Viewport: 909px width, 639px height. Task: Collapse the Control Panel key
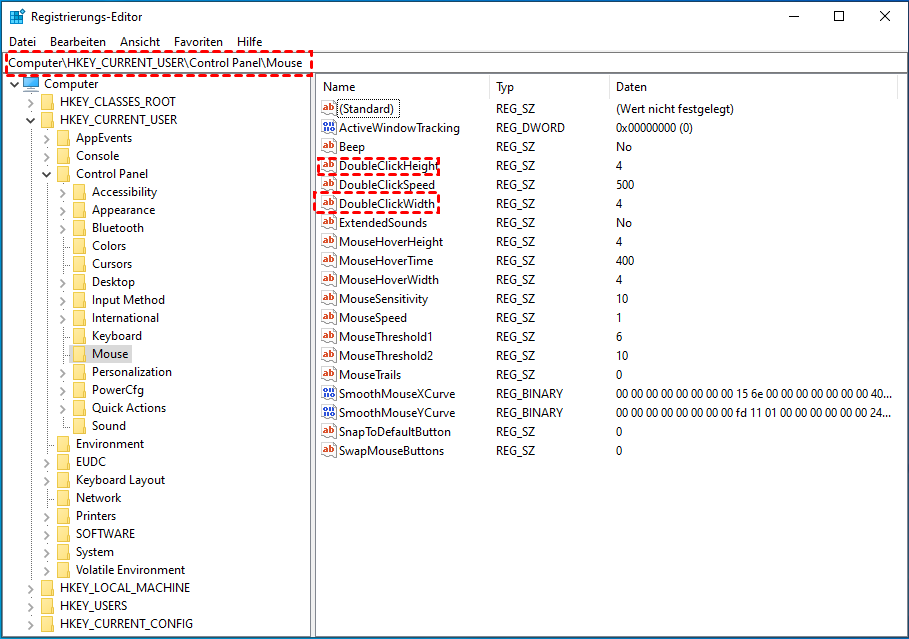(46, 175)
